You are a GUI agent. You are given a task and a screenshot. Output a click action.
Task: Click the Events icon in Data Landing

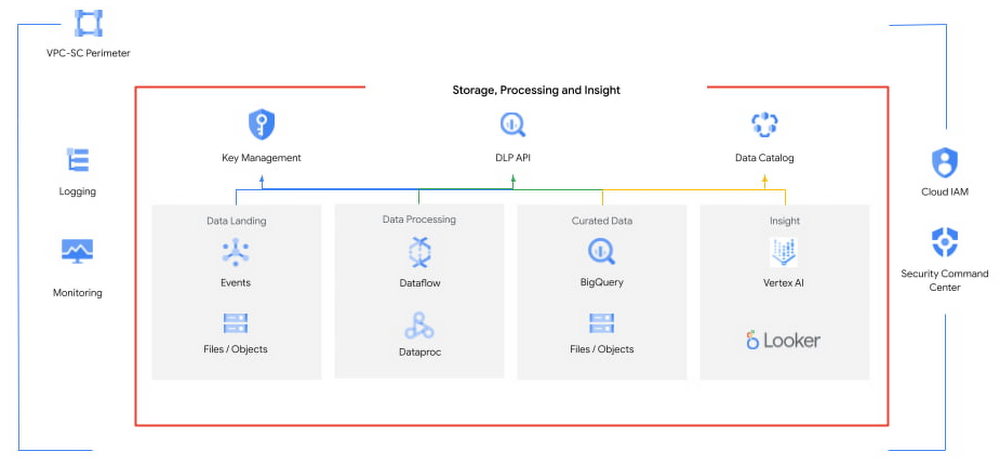[236, 251]
